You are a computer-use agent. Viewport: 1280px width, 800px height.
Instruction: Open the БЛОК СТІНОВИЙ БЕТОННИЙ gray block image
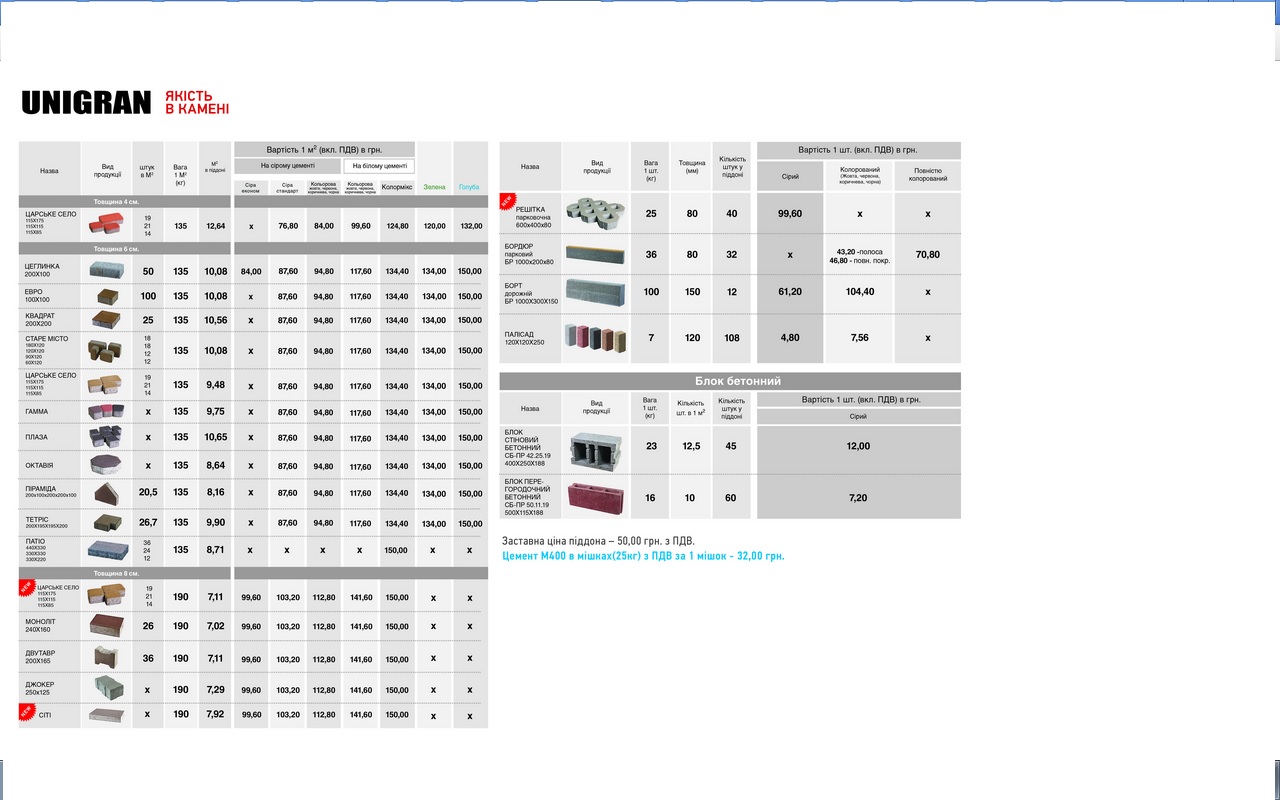[595, 450]
